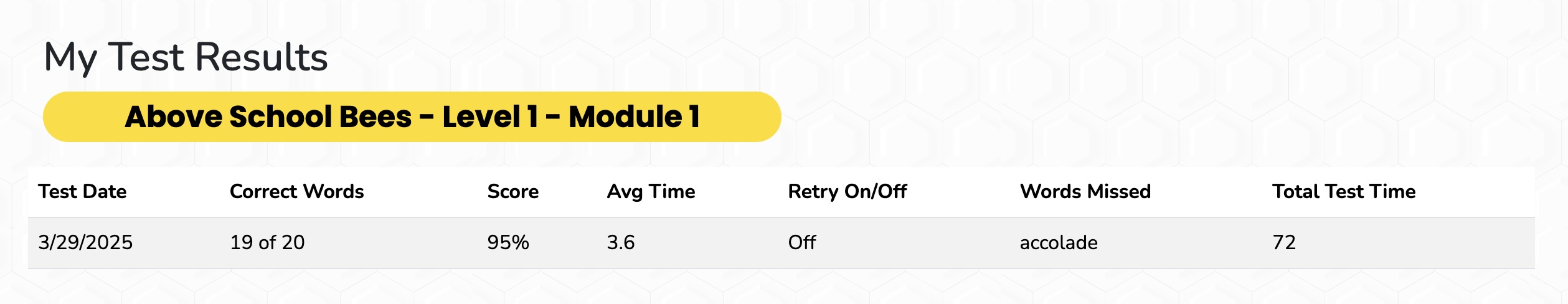Screen dimensions: 1568x304
Task: Open the missed word accolade
Action: click(x=1059, y=242)
